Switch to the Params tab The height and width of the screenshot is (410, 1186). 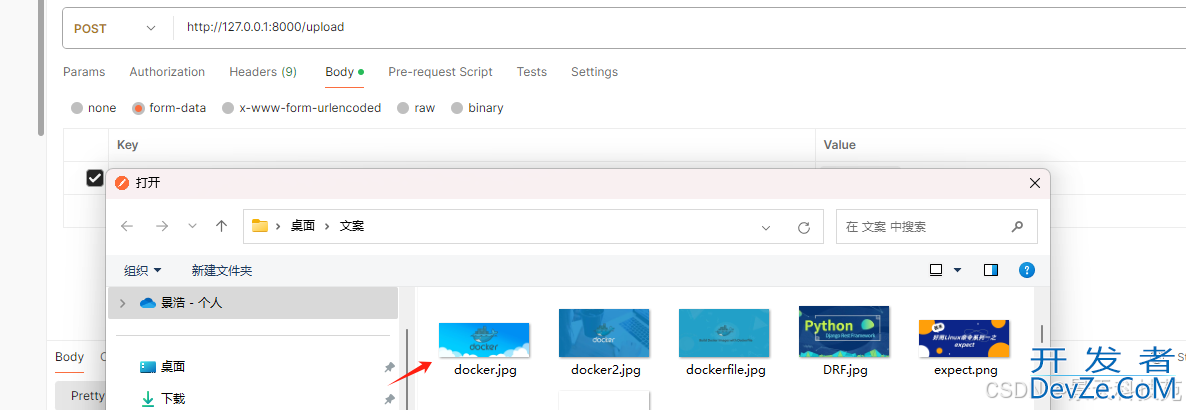coord(84,72)
